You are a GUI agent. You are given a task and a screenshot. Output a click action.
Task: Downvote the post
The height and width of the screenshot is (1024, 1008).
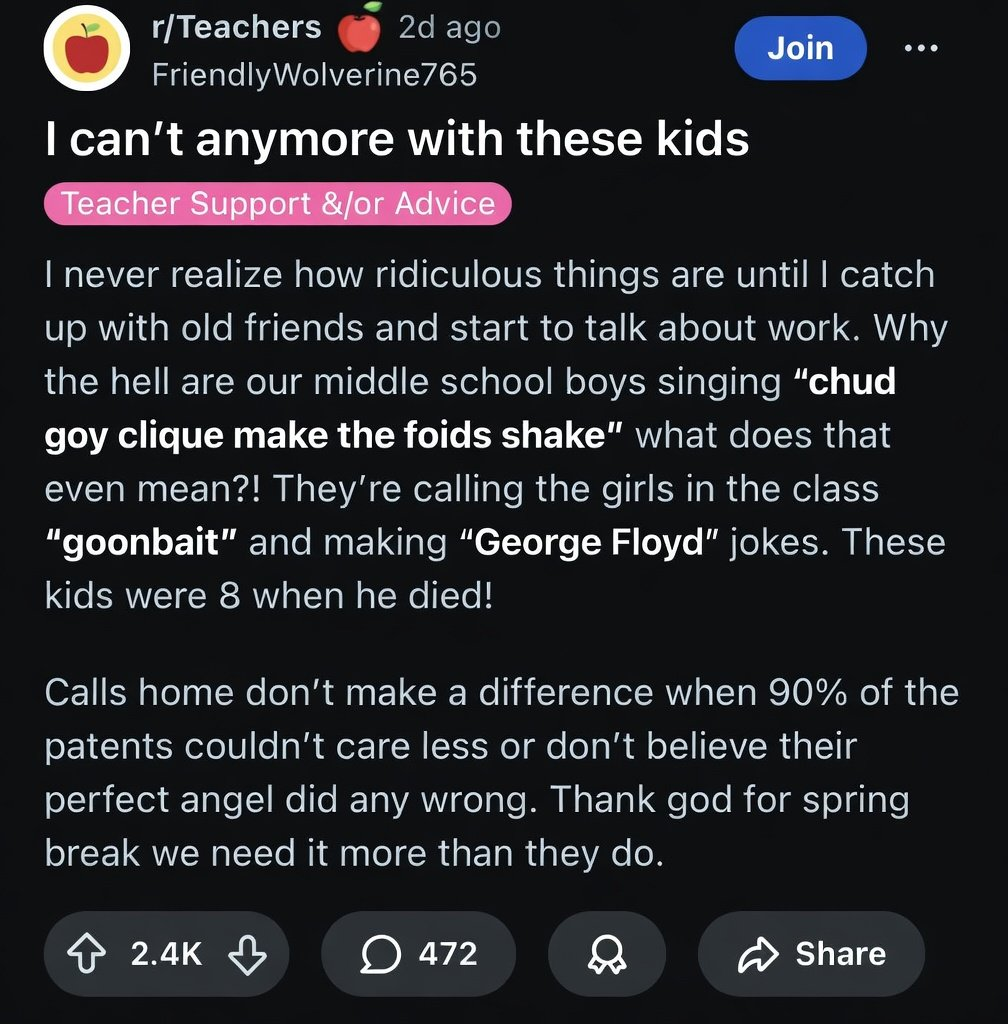pyautogui.click(x=247, y=954)
